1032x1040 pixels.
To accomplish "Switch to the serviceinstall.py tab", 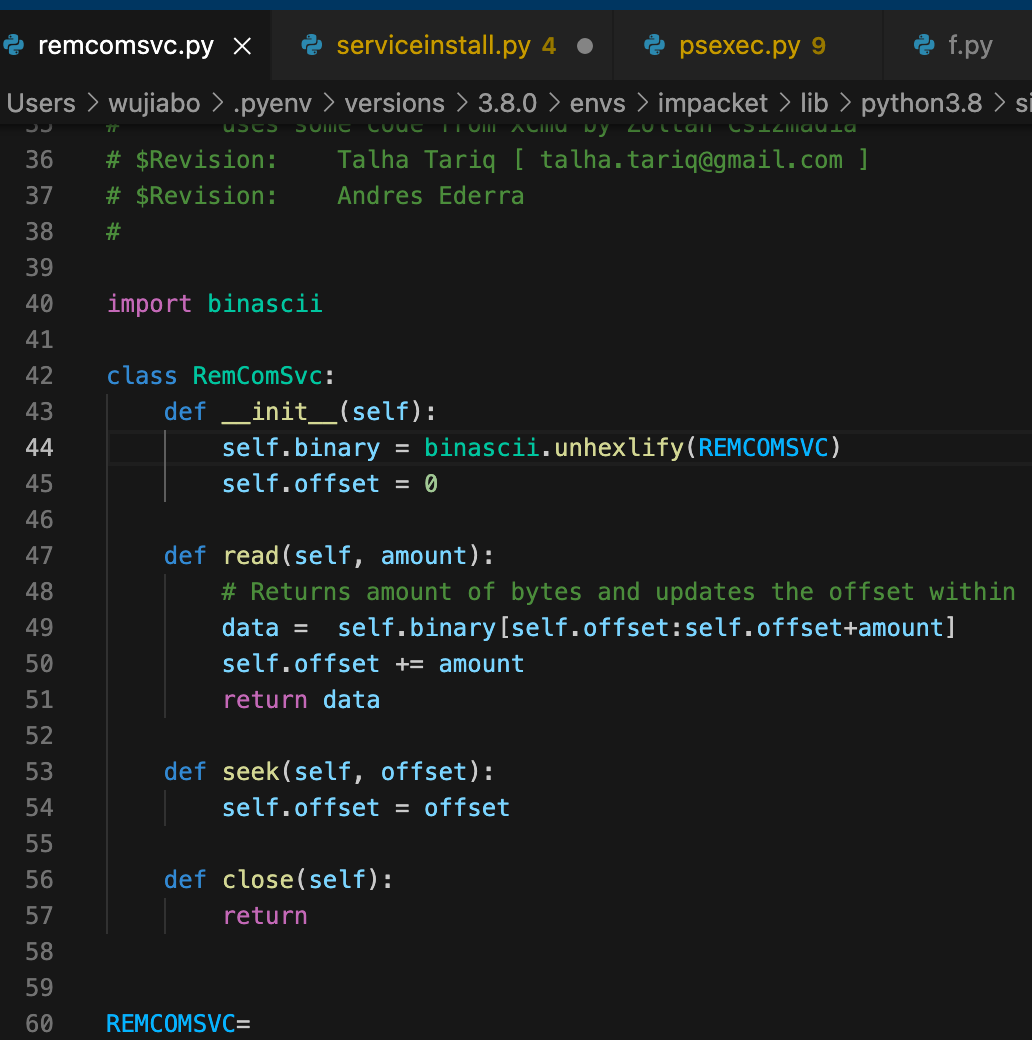I will [x=433, y=46].
